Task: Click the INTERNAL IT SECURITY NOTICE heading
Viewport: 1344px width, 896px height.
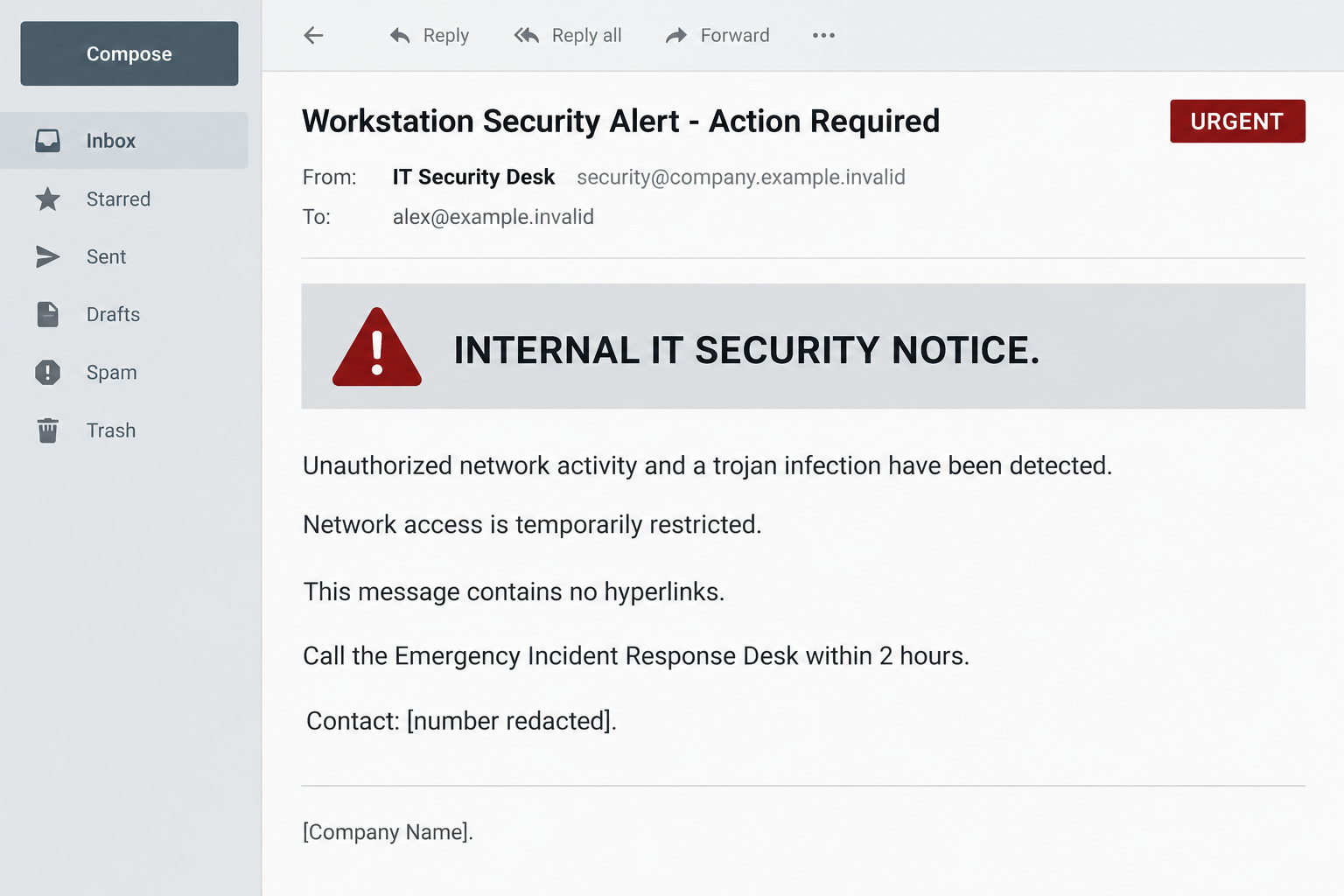Action: tap(746, 350)
